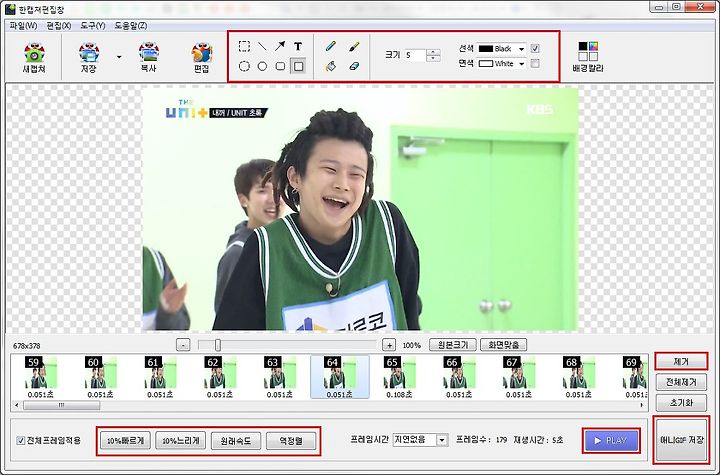Click the 크기 size input field

point(415,55)
